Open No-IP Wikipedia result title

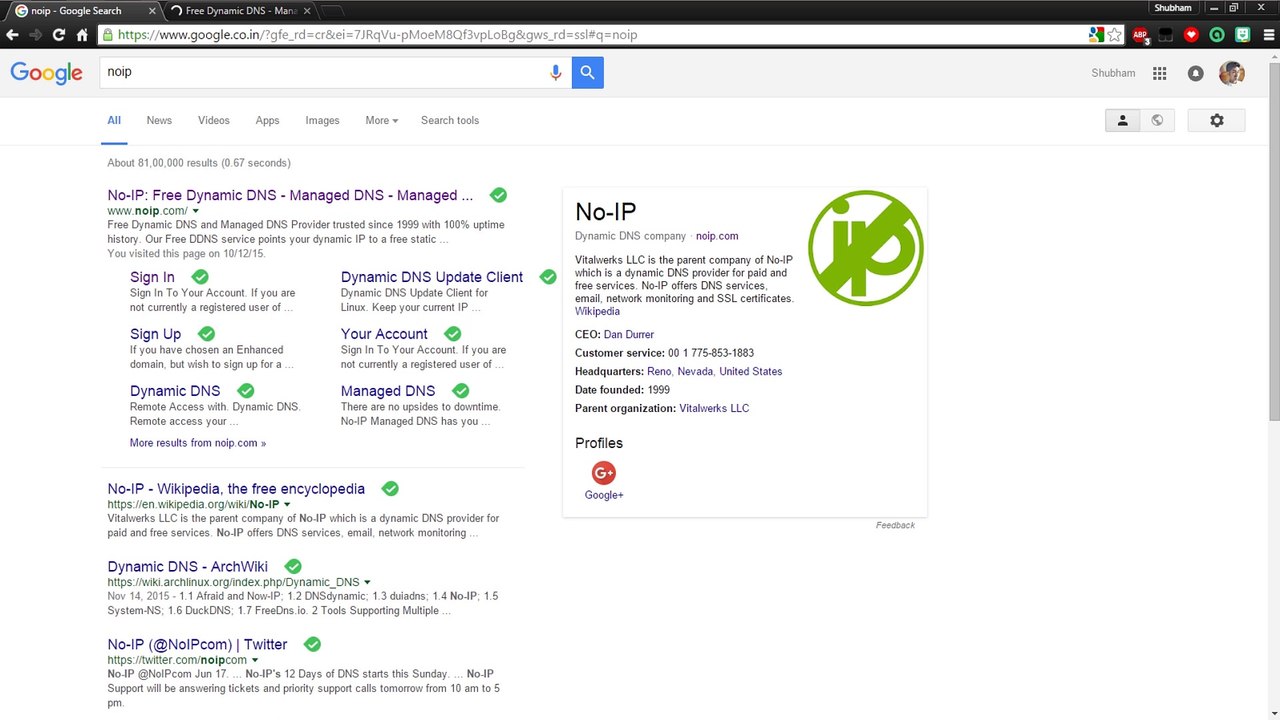[x=236, y=489]
